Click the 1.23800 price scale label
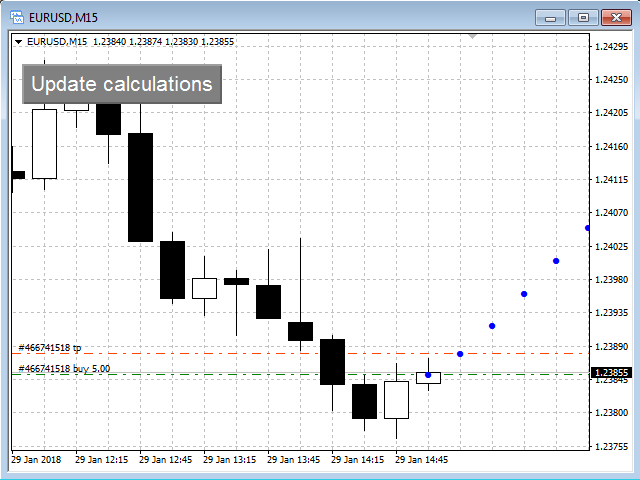Viewport: 640px width, 480px height. coord(611,413)
